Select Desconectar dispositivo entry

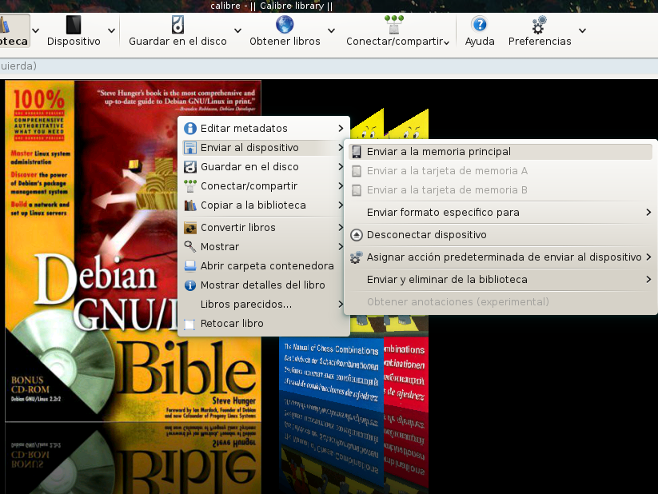point(500,235)
